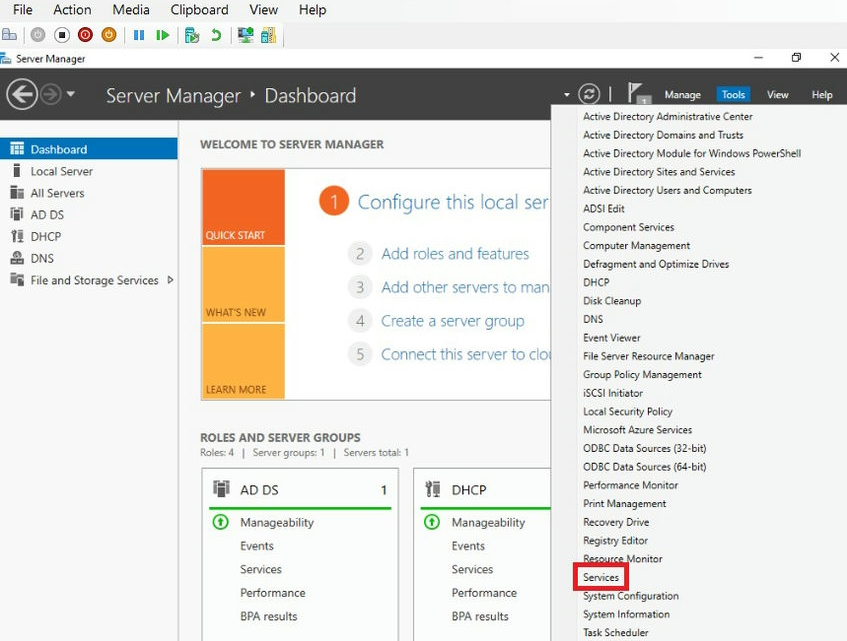The width and height of the screenshot is (847, 641).
Task: Send Ctrl+Alt+Delete via toolbar keyboard icon
Action: tap(9, 35)
